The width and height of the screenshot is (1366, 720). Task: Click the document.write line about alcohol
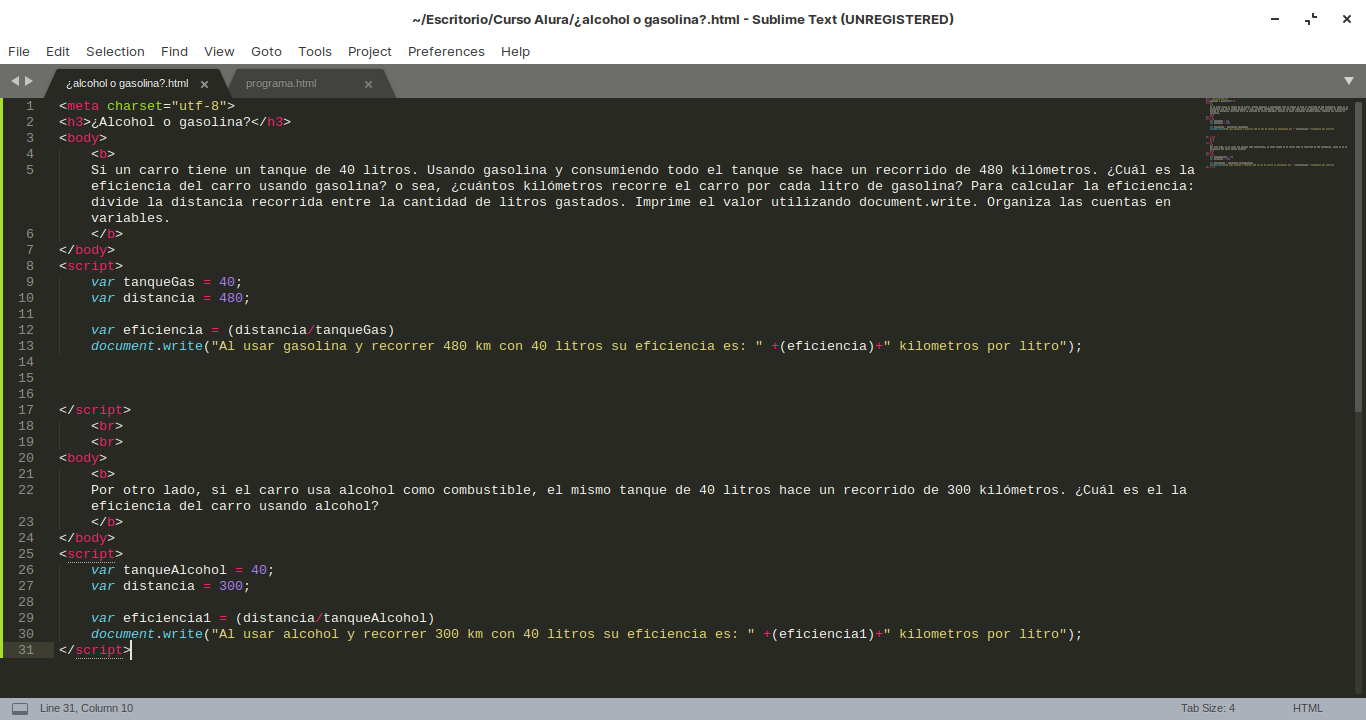(587, 634)
